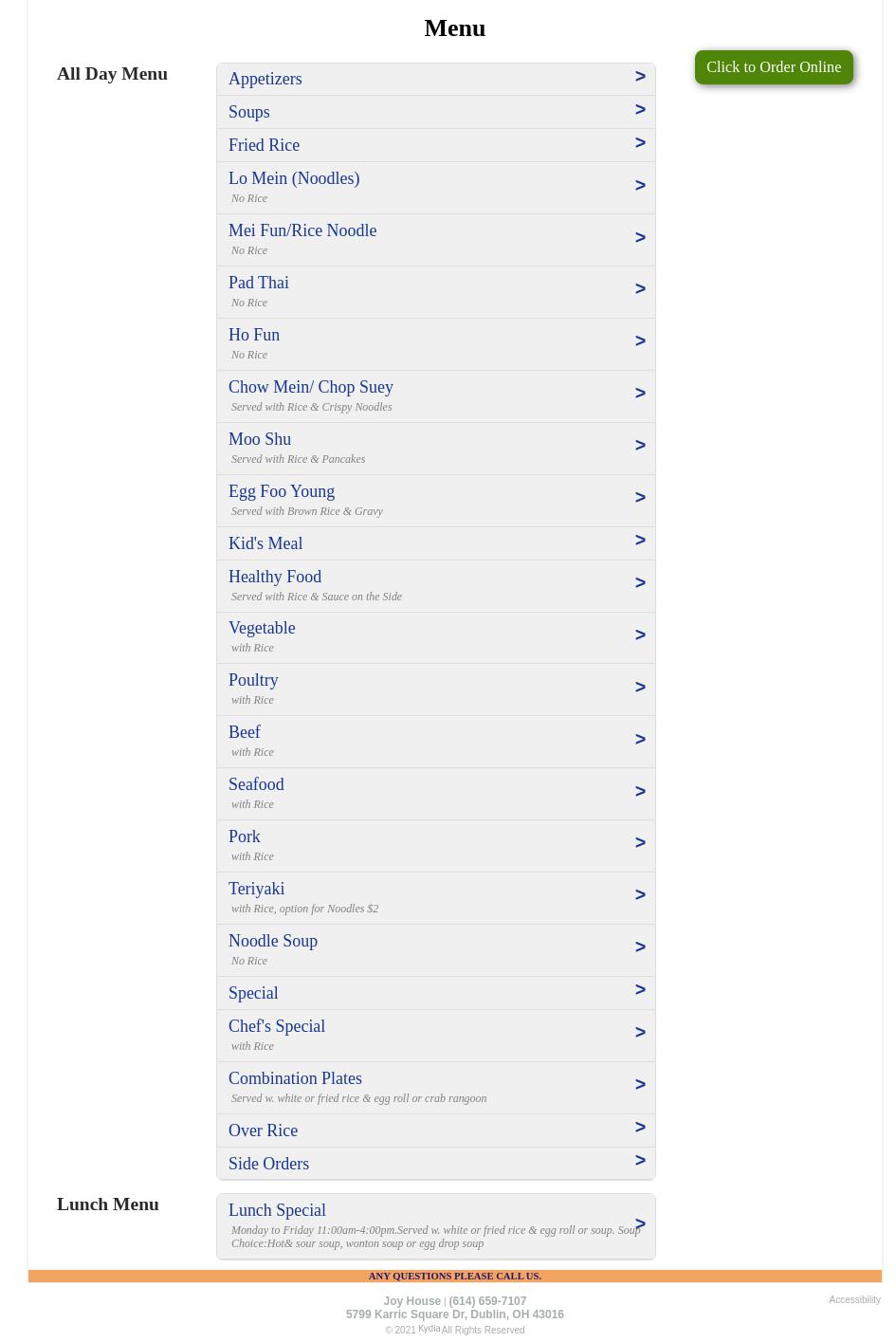Click the chevron beside Lo Mein (Noodles)

[x=640, y=186]
